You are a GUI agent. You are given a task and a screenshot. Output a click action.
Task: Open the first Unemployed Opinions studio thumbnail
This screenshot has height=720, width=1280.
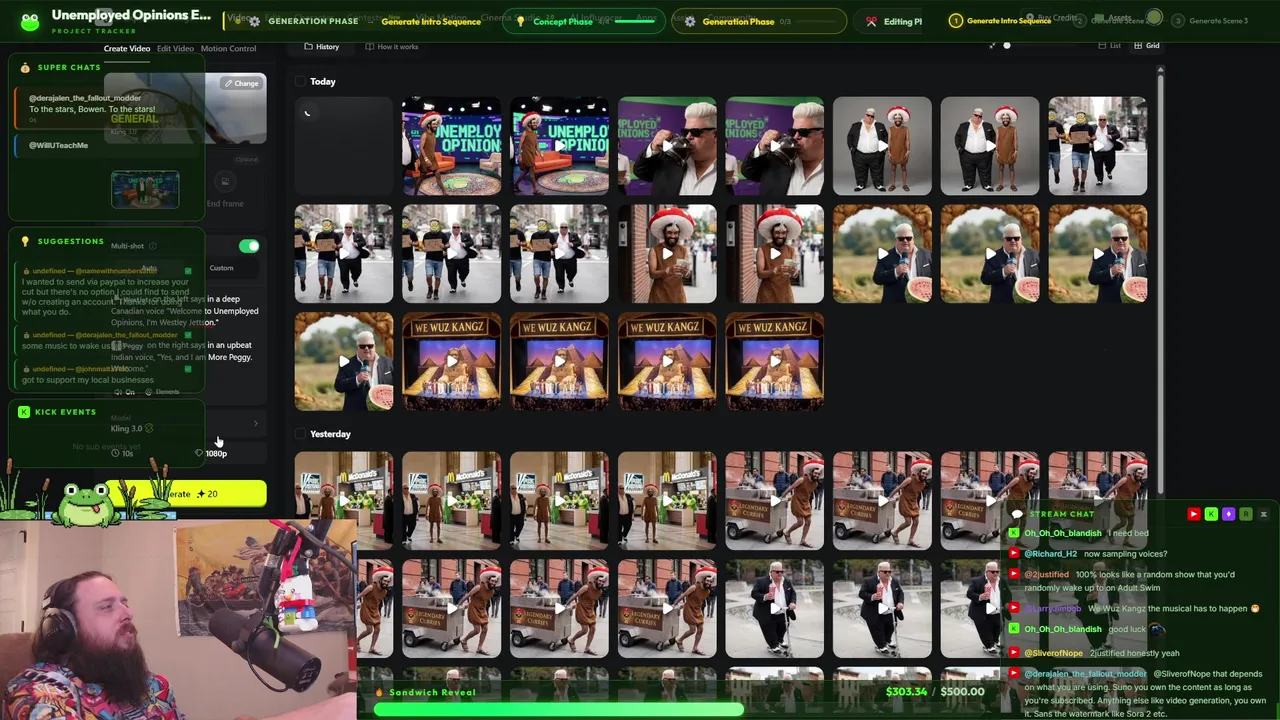point(451,146)
